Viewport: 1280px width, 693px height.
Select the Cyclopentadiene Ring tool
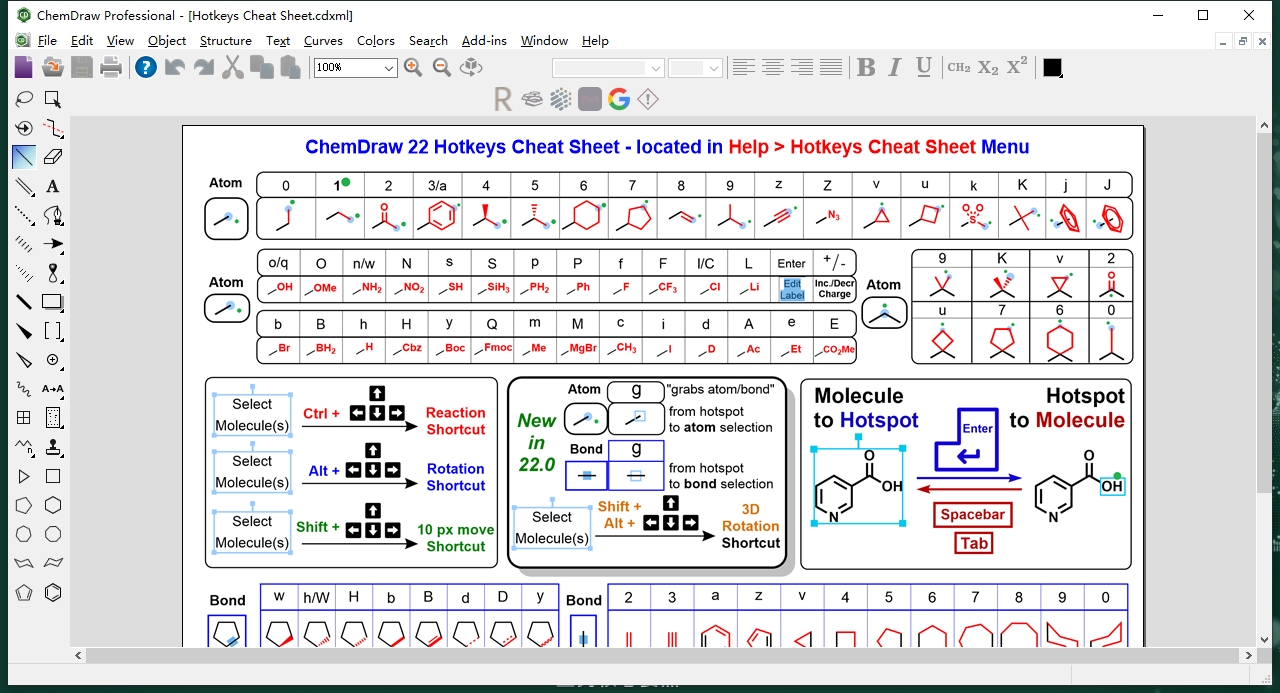[24, 593]
